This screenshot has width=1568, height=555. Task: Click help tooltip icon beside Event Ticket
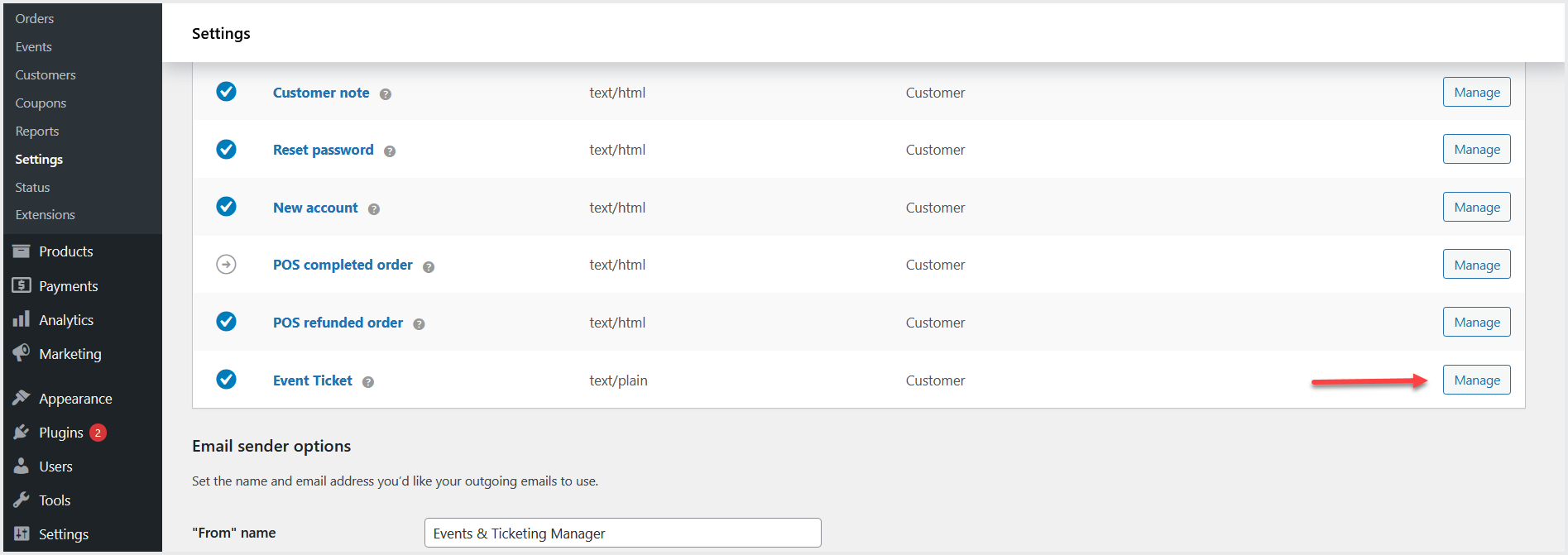click(x=368, y=382)
